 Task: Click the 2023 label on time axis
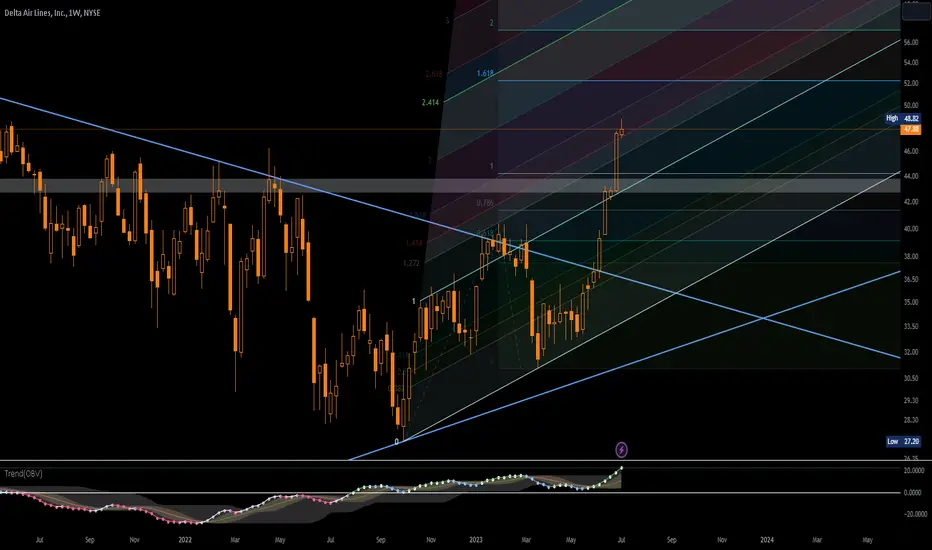(x=476, y=540)
